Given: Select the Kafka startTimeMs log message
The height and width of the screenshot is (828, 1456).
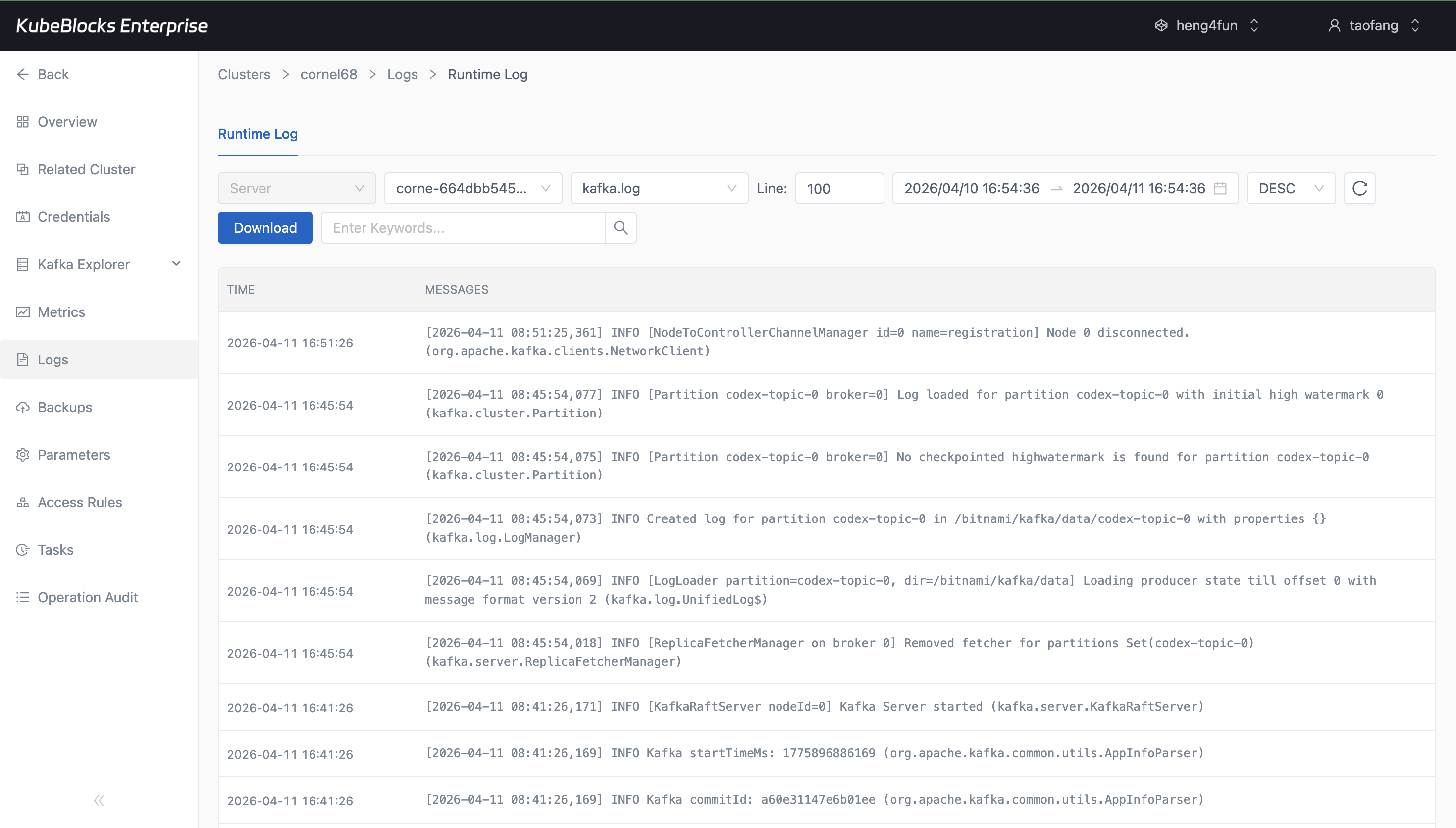Looking at the screenshot, I should 815,753.
